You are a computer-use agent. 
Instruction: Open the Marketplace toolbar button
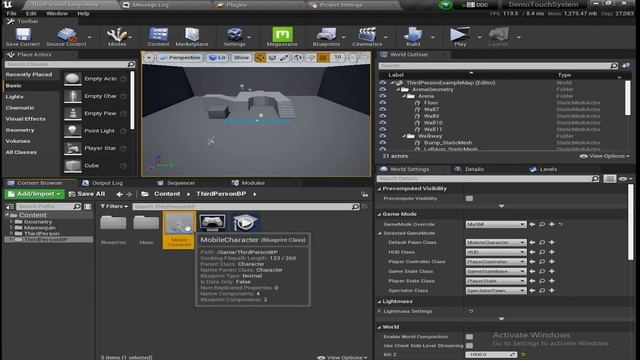pos(192,37)
